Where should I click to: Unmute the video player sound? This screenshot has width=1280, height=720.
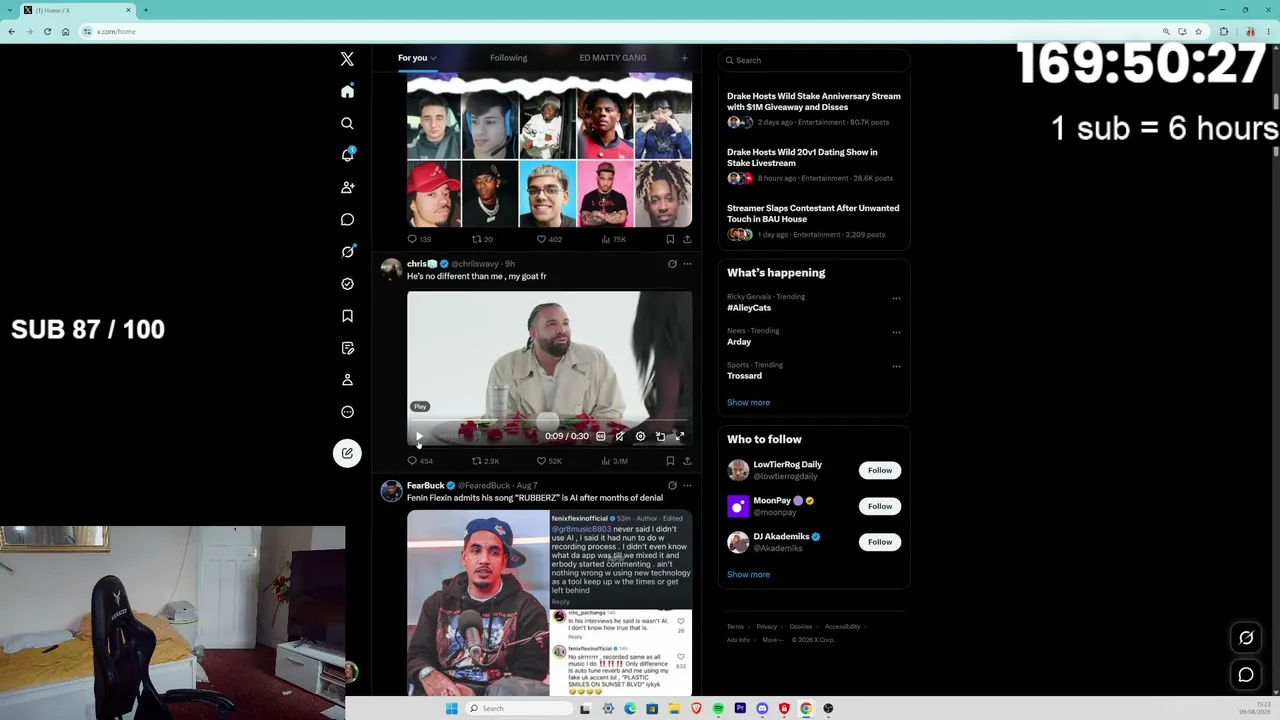620,436
